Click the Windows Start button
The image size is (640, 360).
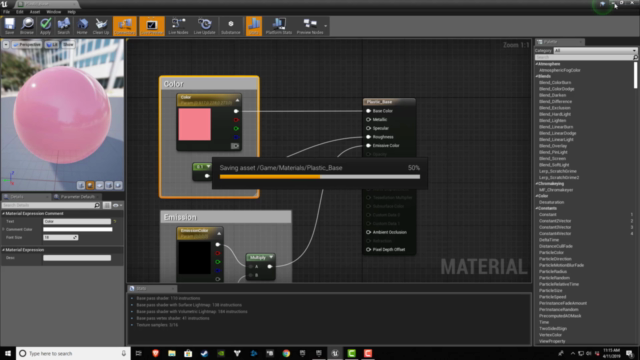pyautogui.click(x=8, y=353)
